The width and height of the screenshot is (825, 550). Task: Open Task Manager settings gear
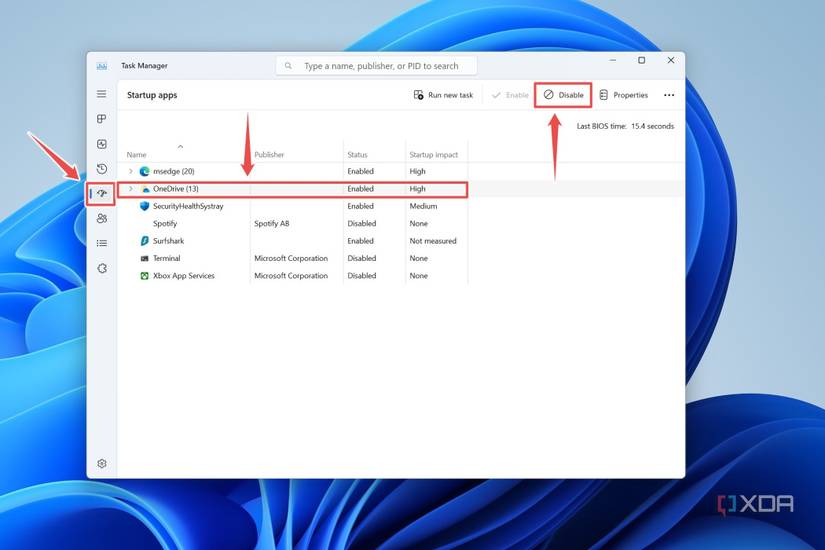coord(102,464)
